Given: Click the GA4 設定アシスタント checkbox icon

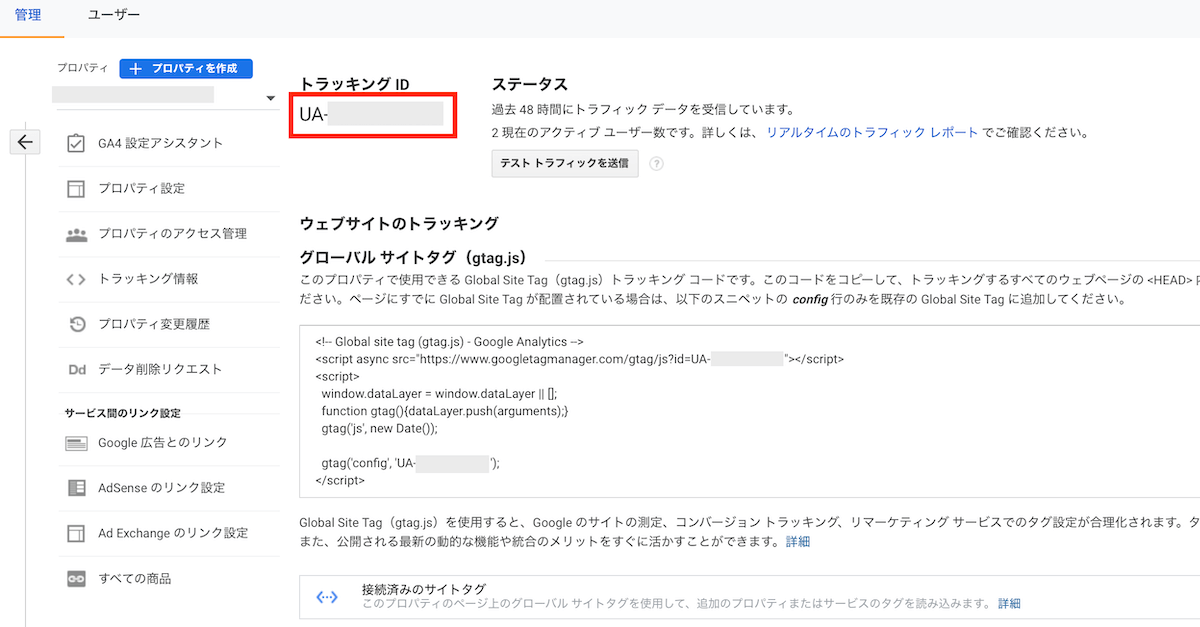Looking at the screenshot, I should 76,143.
